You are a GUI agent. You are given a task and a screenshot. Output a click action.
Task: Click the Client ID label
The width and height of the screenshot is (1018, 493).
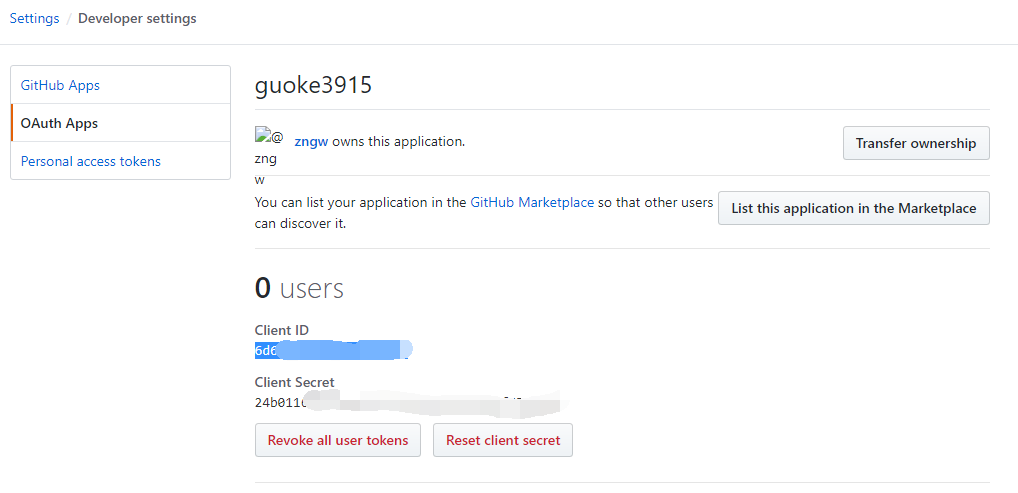[282, 330]
